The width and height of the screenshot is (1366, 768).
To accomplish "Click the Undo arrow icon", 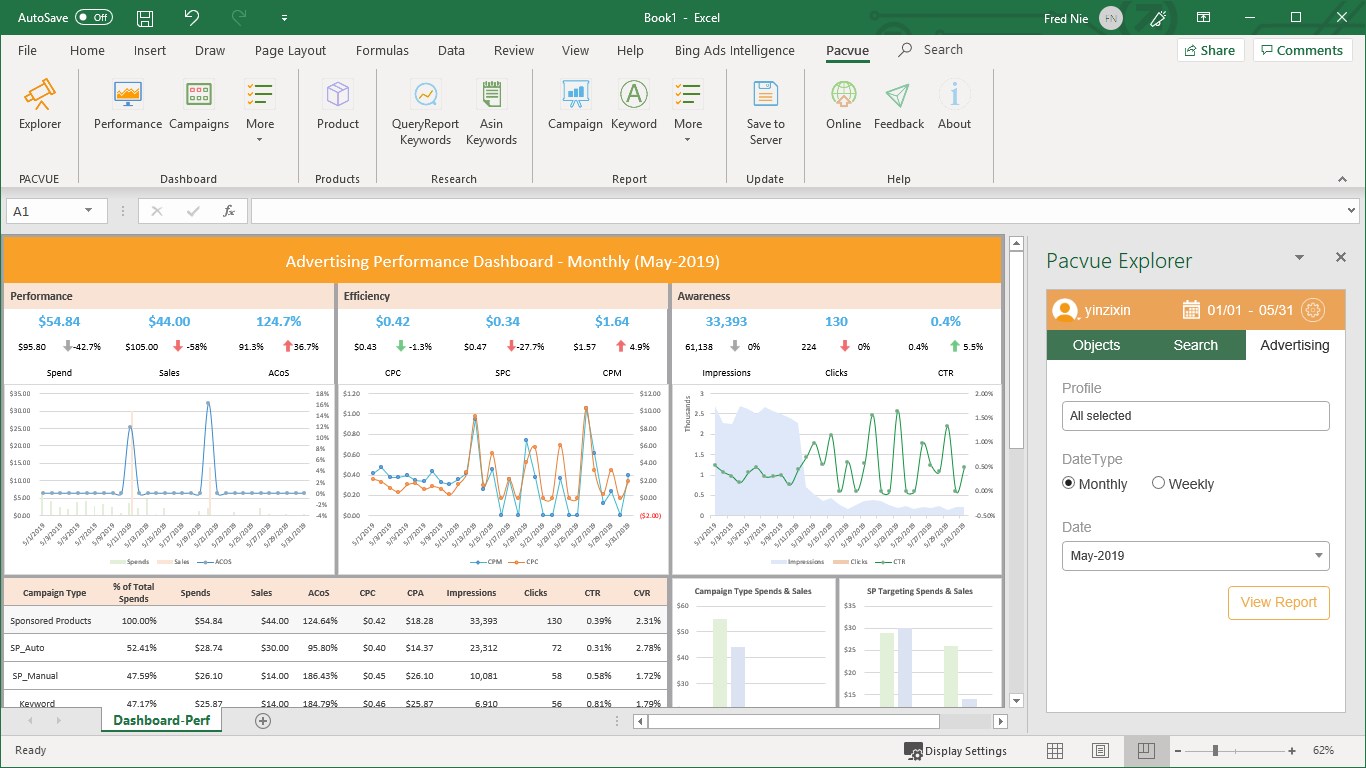I will click(193, 18).
